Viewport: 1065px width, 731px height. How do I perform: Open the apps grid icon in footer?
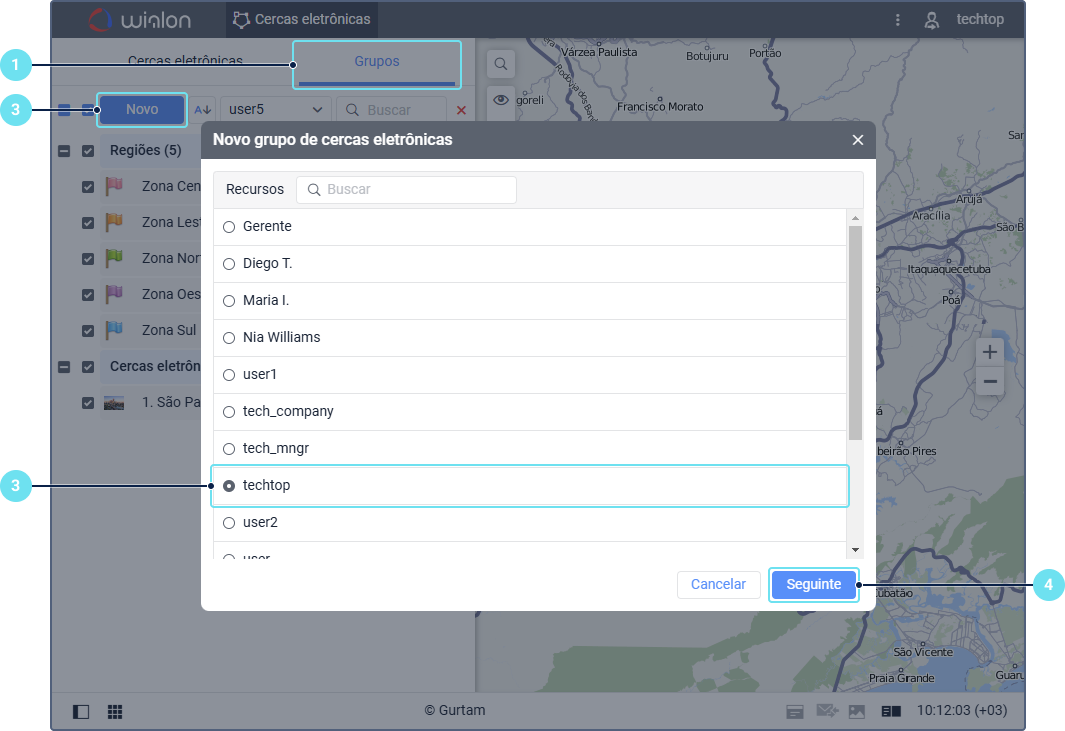point(115,712)
